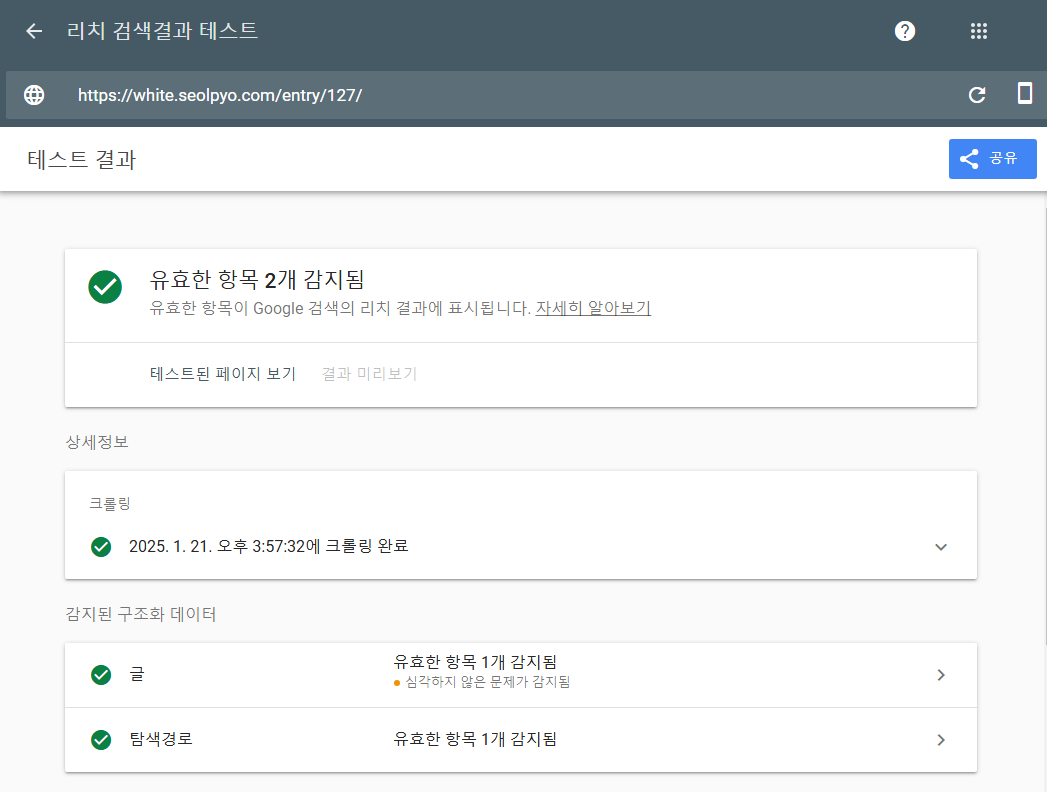The width and height of the screenshot is (1047, 792).
Task: Go back with the left arrow icon
Action: [x=34, y=31]
